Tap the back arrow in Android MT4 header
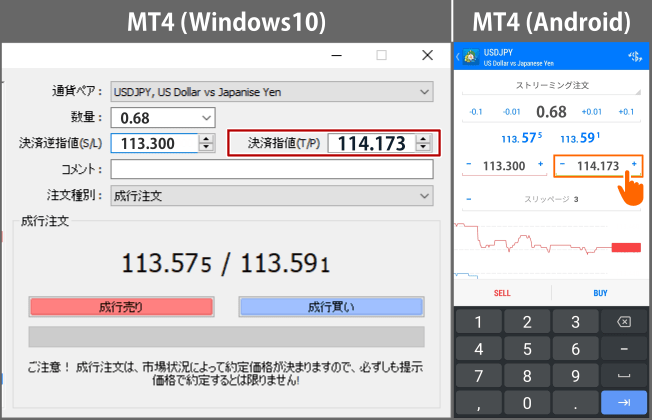Image resolution: width=652 pixels, height=420 pixels. [458, 57]
